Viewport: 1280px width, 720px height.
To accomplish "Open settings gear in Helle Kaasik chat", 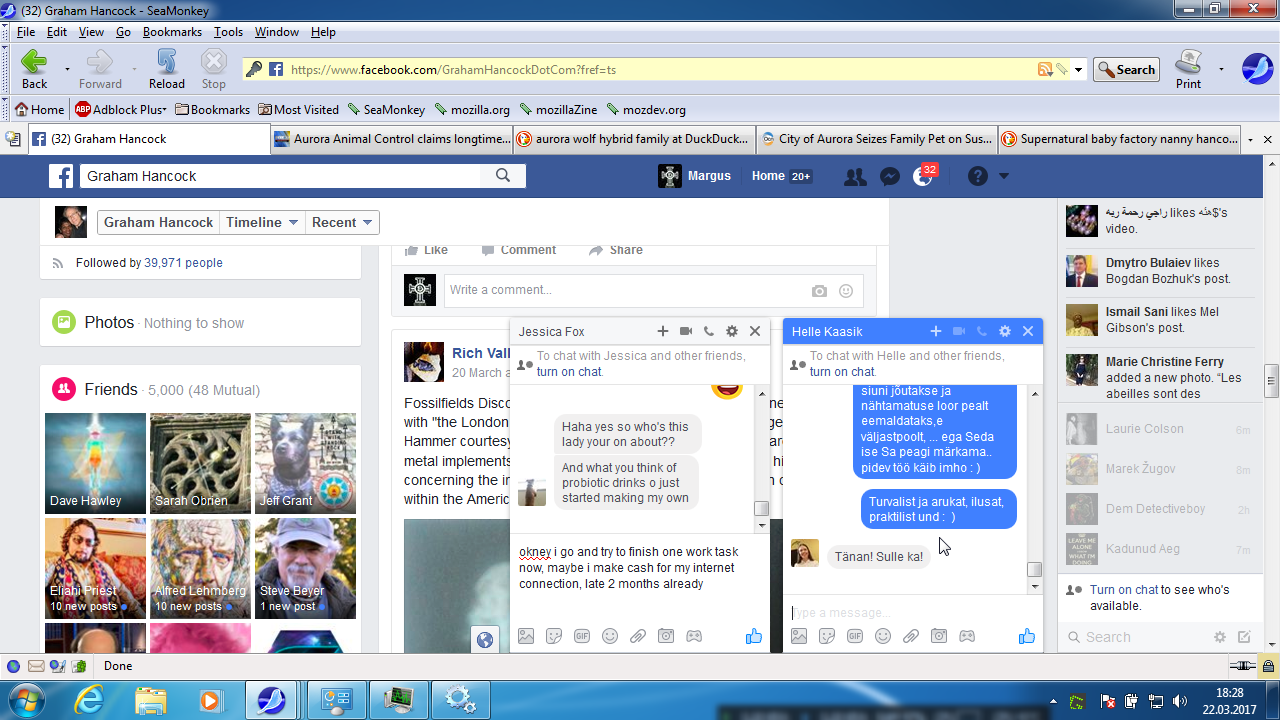I will pos(1005,331).
